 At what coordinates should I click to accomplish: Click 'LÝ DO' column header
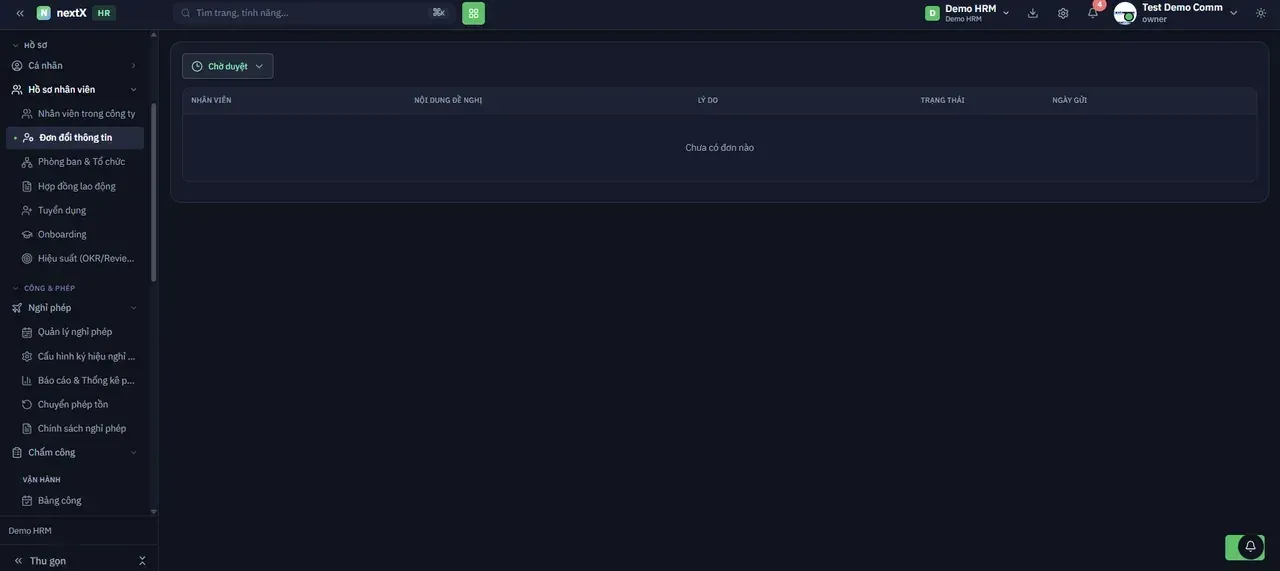click(x=708, y=100)
